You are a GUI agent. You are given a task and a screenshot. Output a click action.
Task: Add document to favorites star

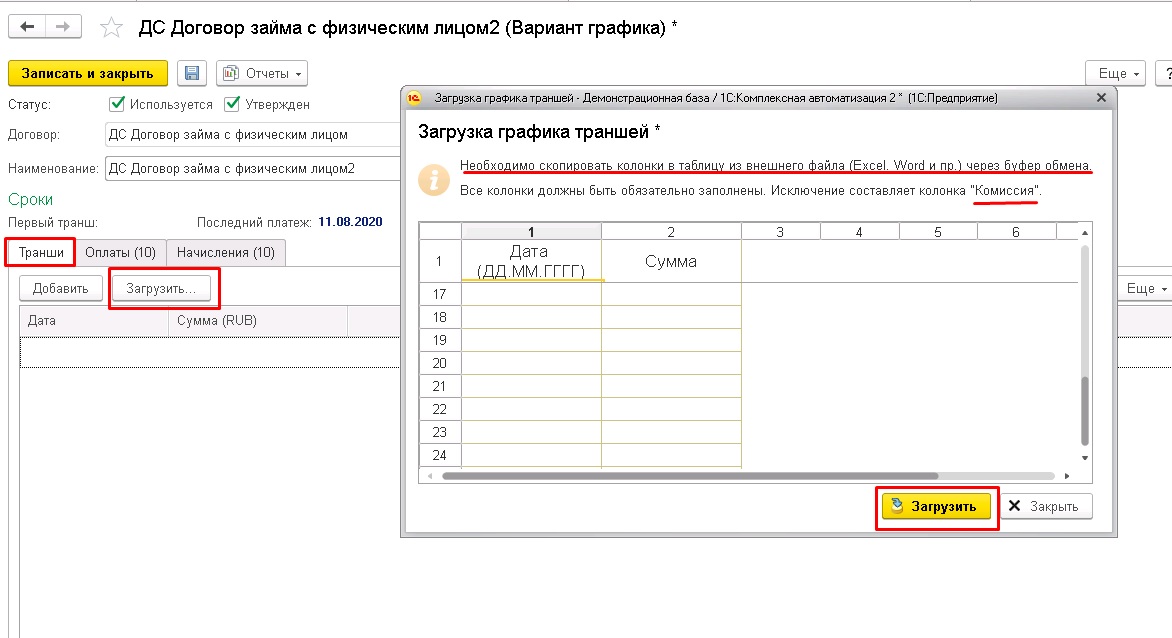(113, 28)
